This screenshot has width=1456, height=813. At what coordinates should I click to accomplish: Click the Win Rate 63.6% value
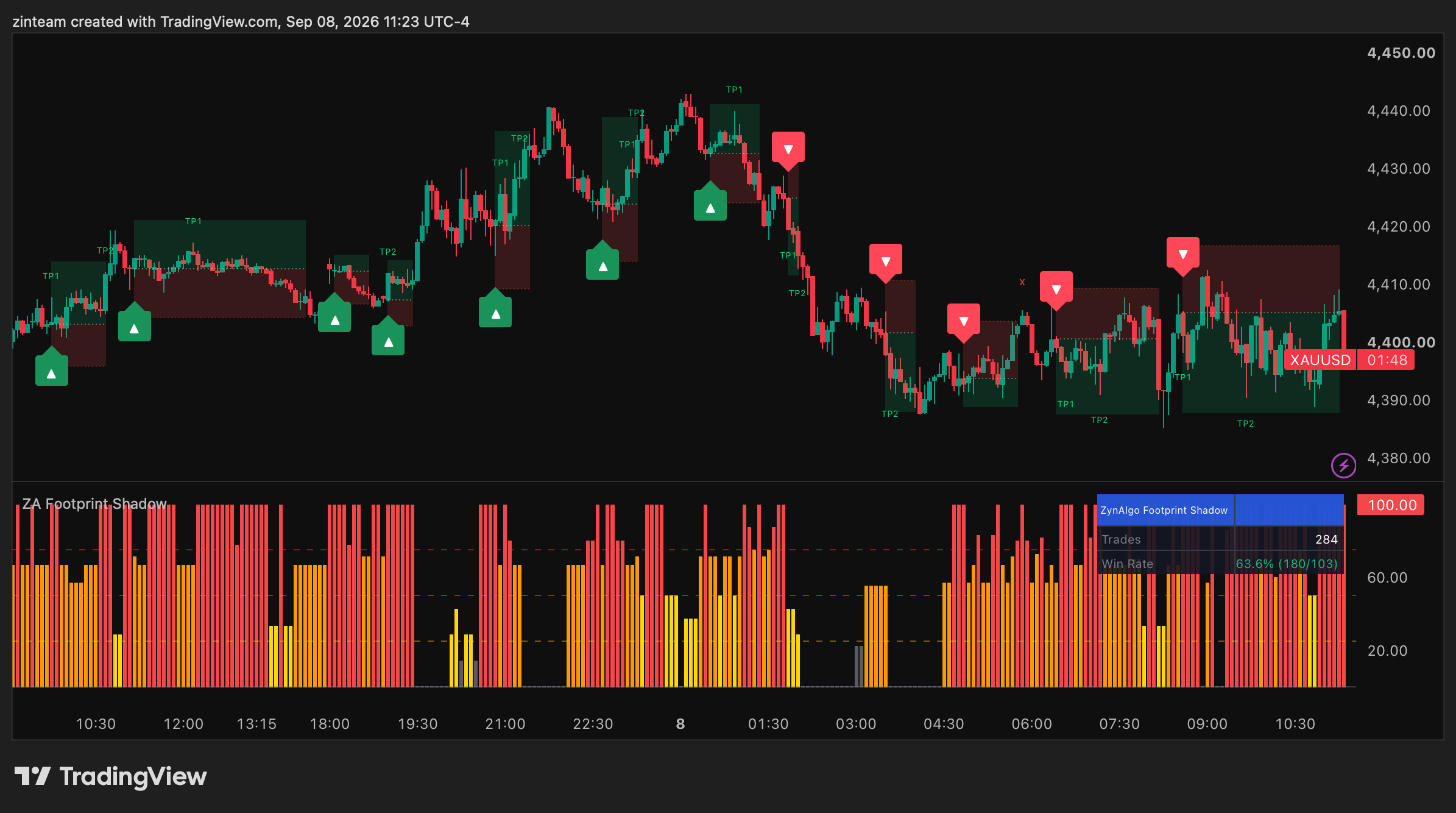click(1286, 564)
